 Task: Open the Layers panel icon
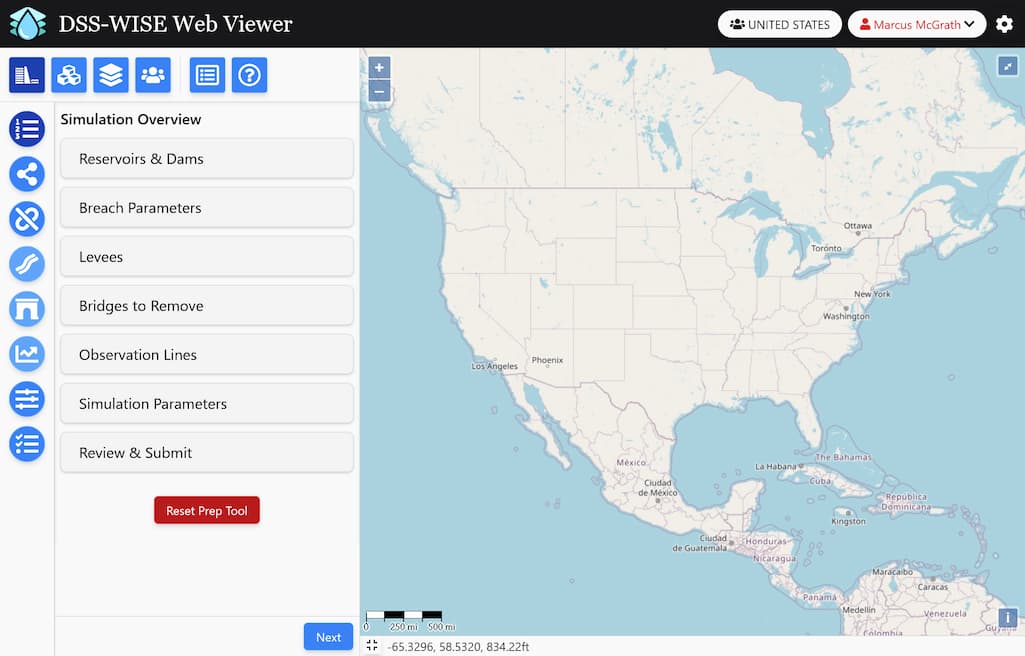click(111, 75)
